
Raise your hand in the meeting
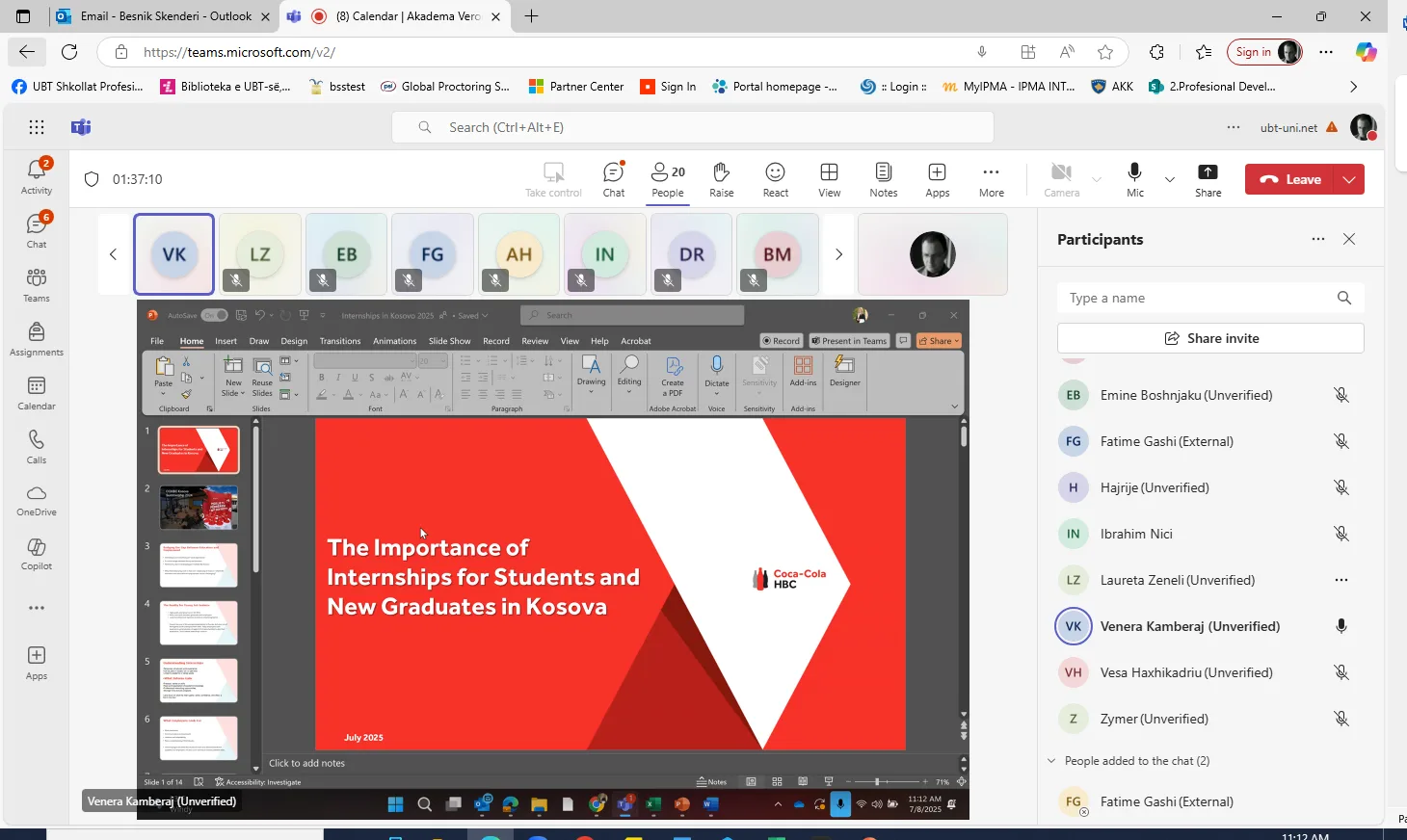coord(721,179)
